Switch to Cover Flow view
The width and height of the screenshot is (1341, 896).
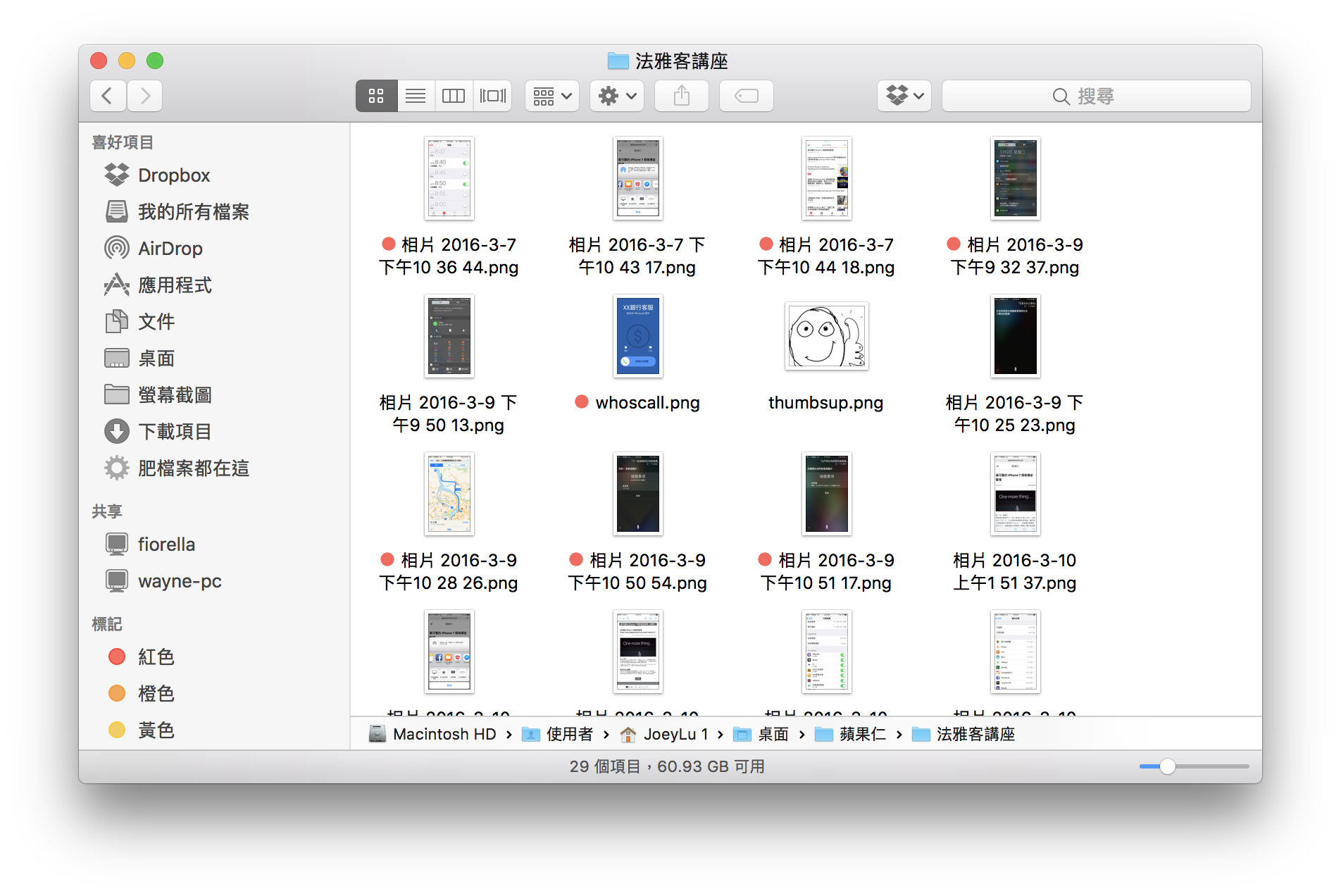tap(492, 96)
